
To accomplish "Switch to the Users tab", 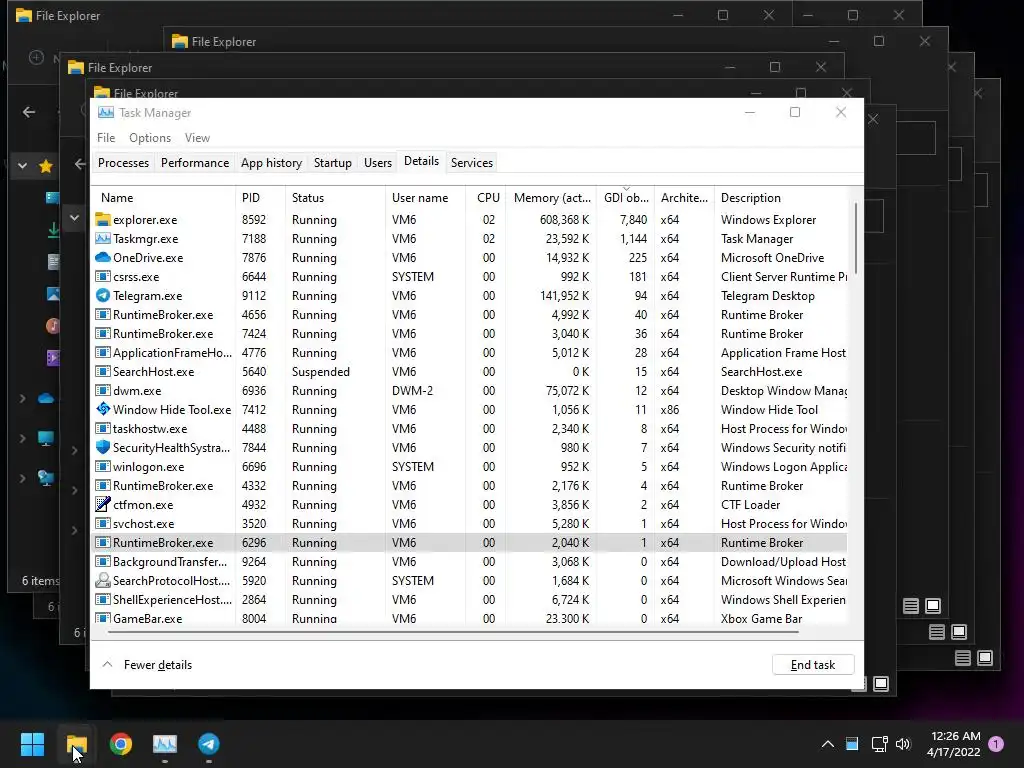I will [377, 163].
